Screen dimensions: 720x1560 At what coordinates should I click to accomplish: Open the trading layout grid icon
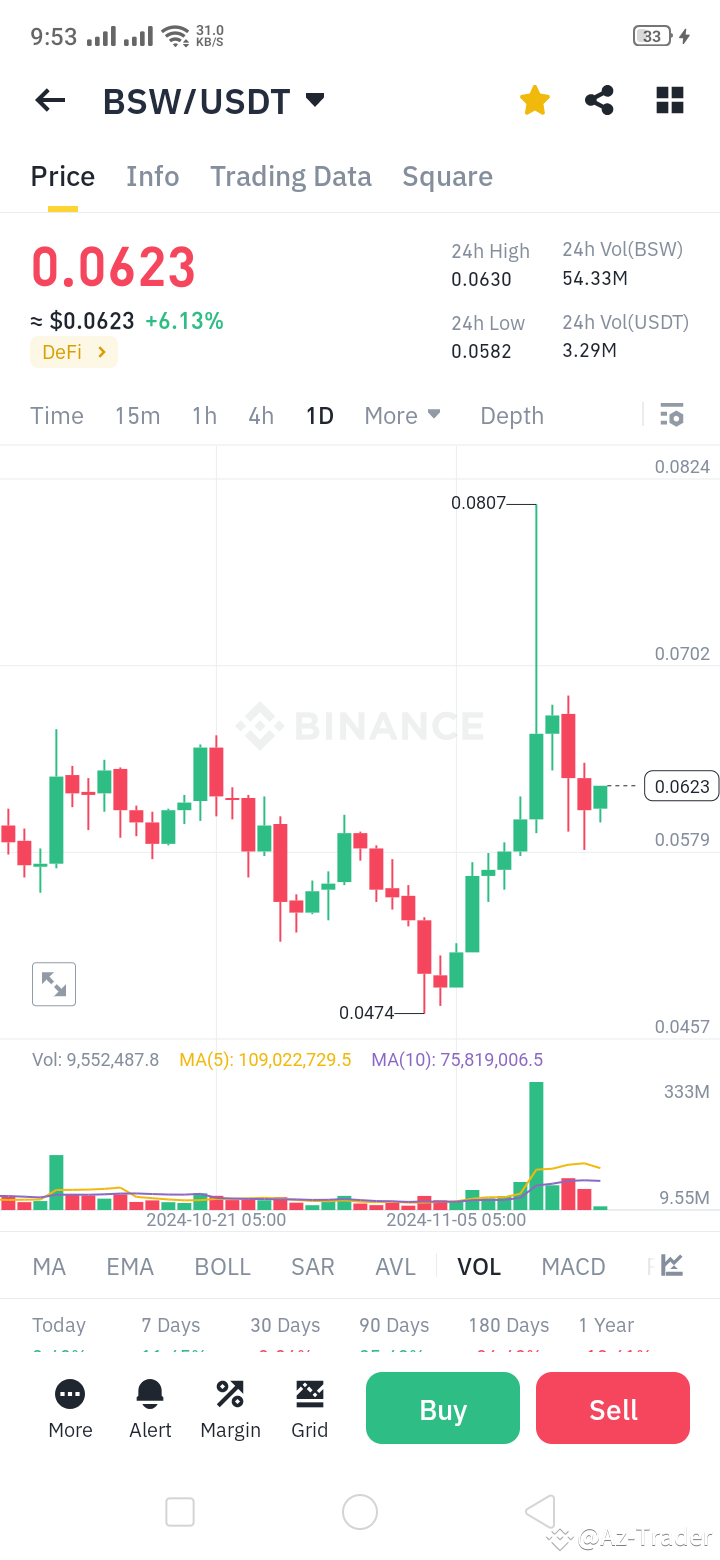click(x=669, y=100)
